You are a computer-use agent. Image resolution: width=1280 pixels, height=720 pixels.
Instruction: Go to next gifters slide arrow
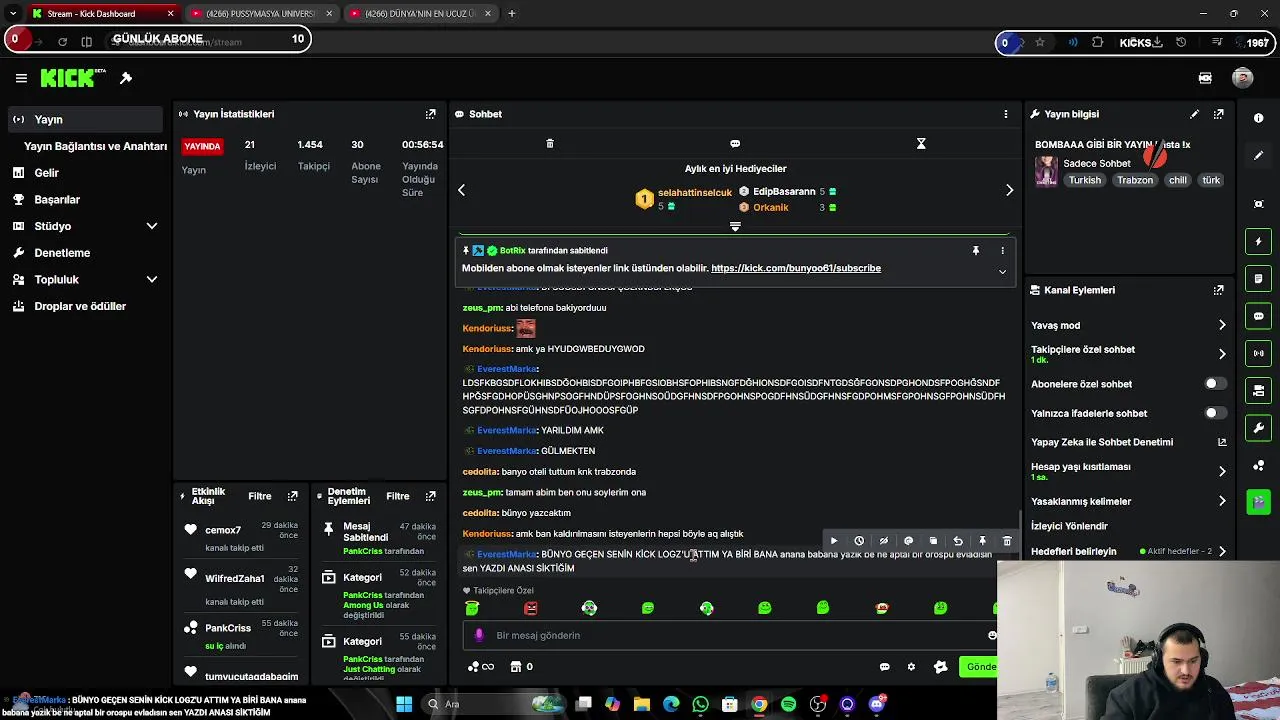point(1009,190)
